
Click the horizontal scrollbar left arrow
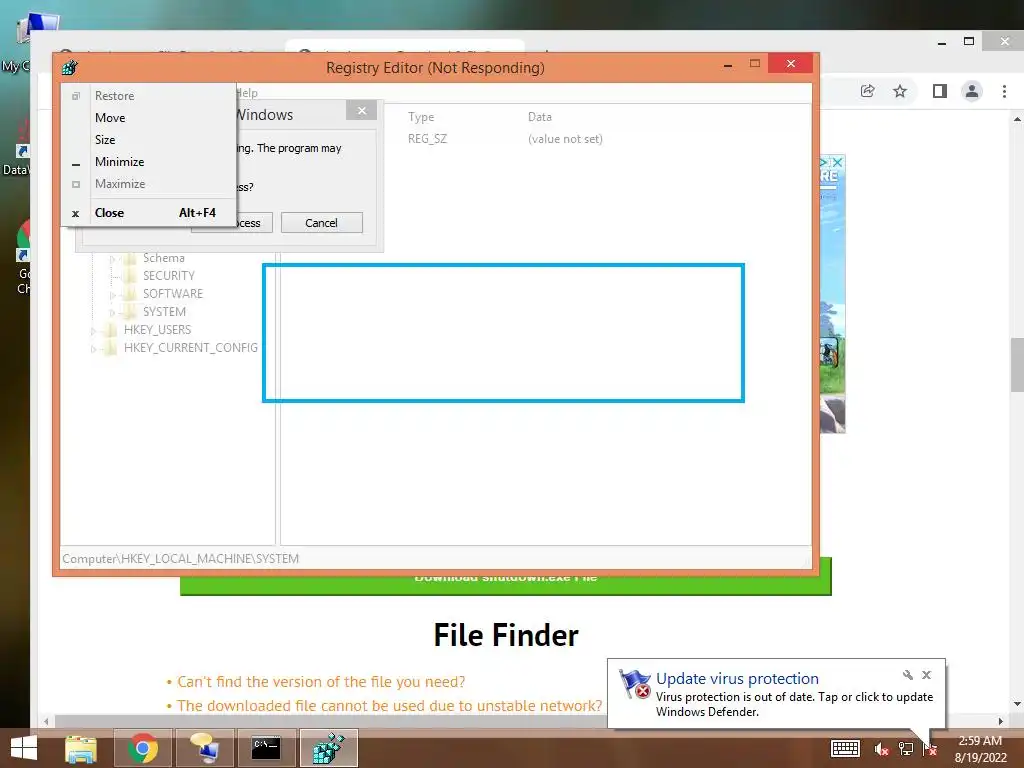click(x=46, y=722)
